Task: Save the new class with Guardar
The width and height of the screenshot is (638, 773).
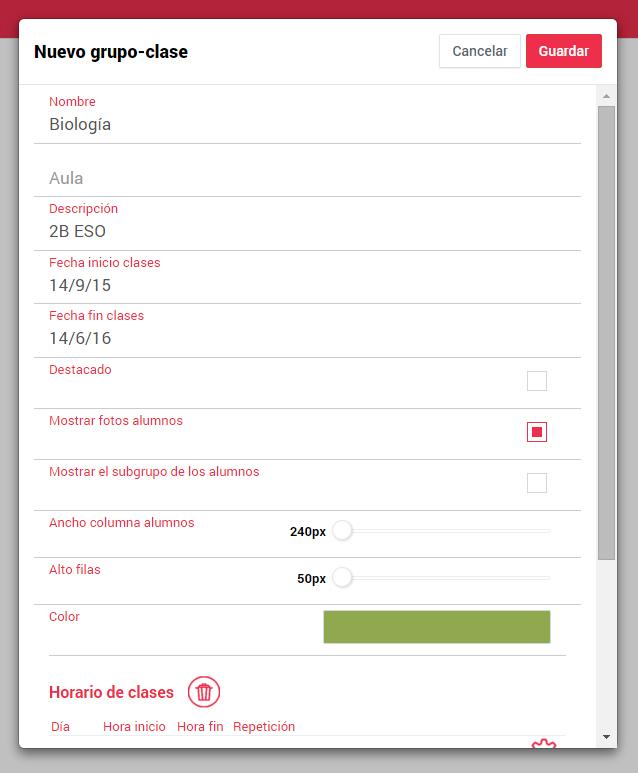Action: tap(564, 51)
